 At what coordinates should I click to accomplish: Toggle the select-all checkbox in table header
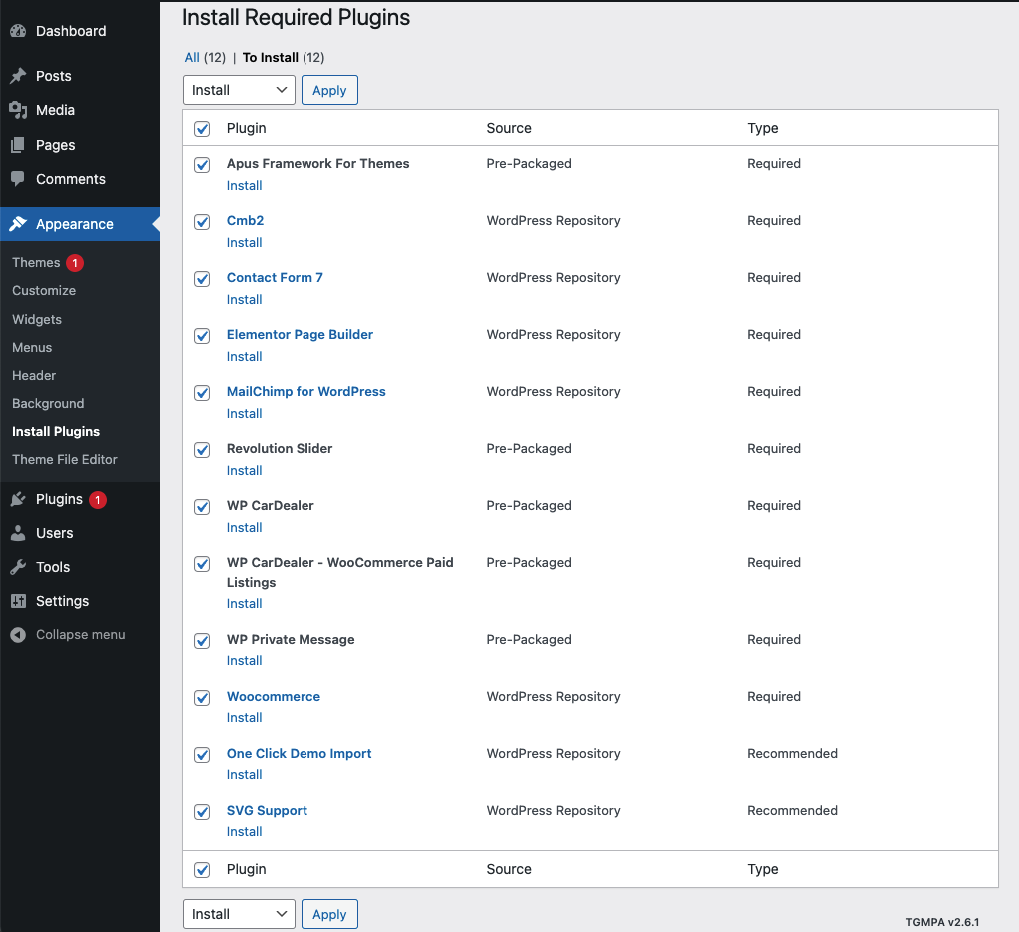point(202,129)
